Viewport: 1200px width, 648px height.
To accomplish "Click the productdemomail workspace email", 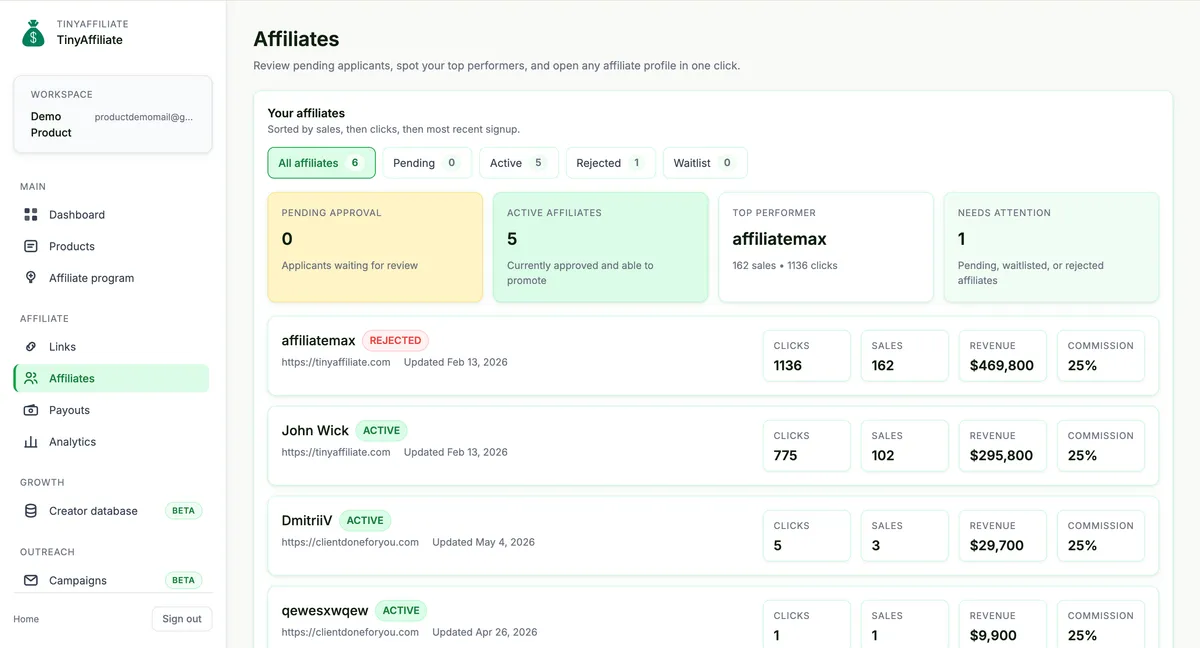I will click(x=144, y=117).
